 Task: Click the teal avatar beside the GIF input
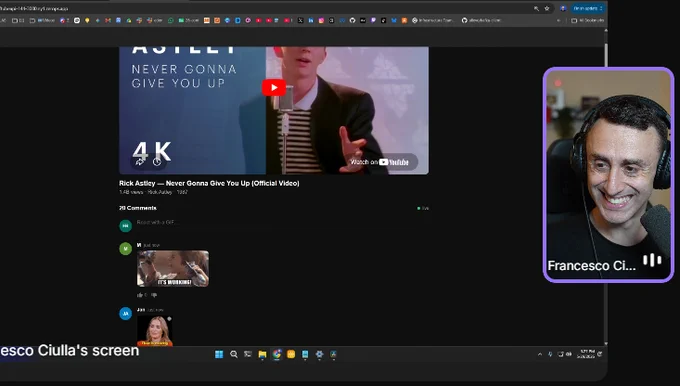(x=125, y=226)
